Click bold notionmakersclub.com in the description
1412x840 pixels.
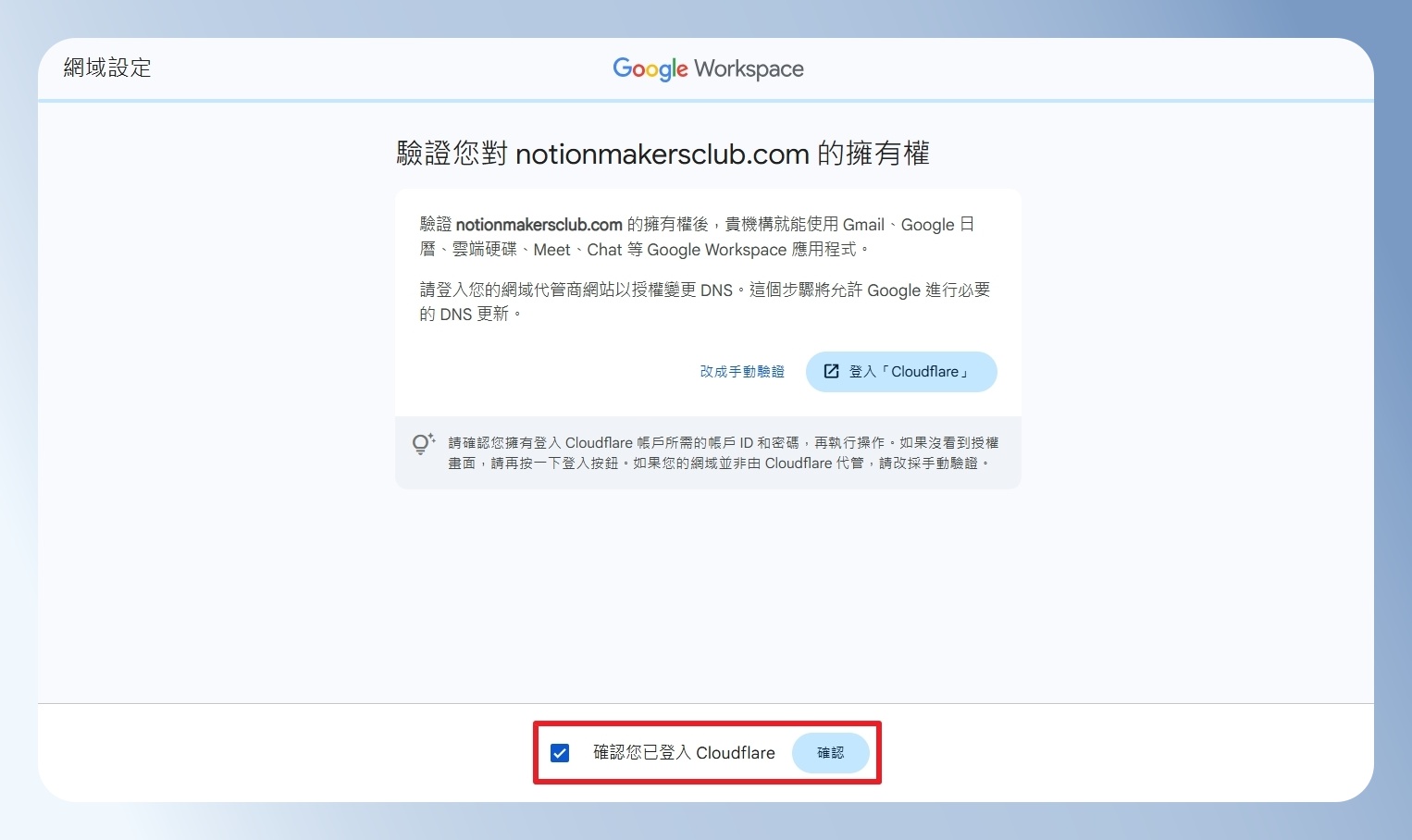point(539,225)
